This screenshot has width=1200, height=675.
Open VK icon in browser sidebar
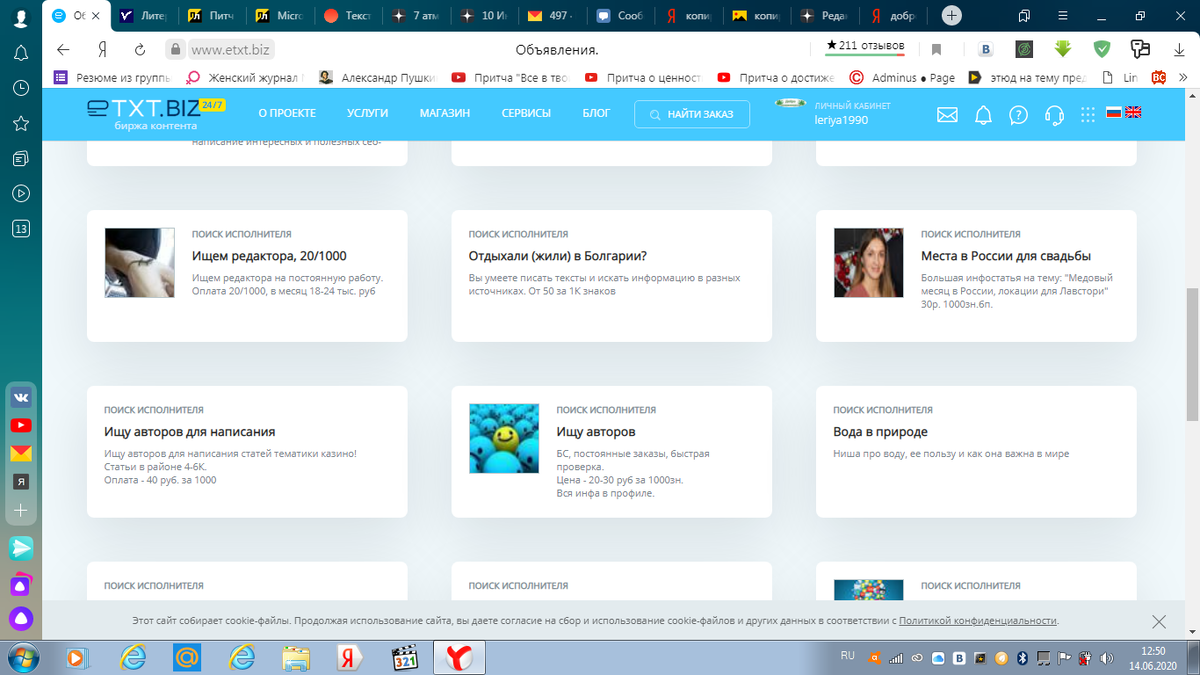pos(20,397)
